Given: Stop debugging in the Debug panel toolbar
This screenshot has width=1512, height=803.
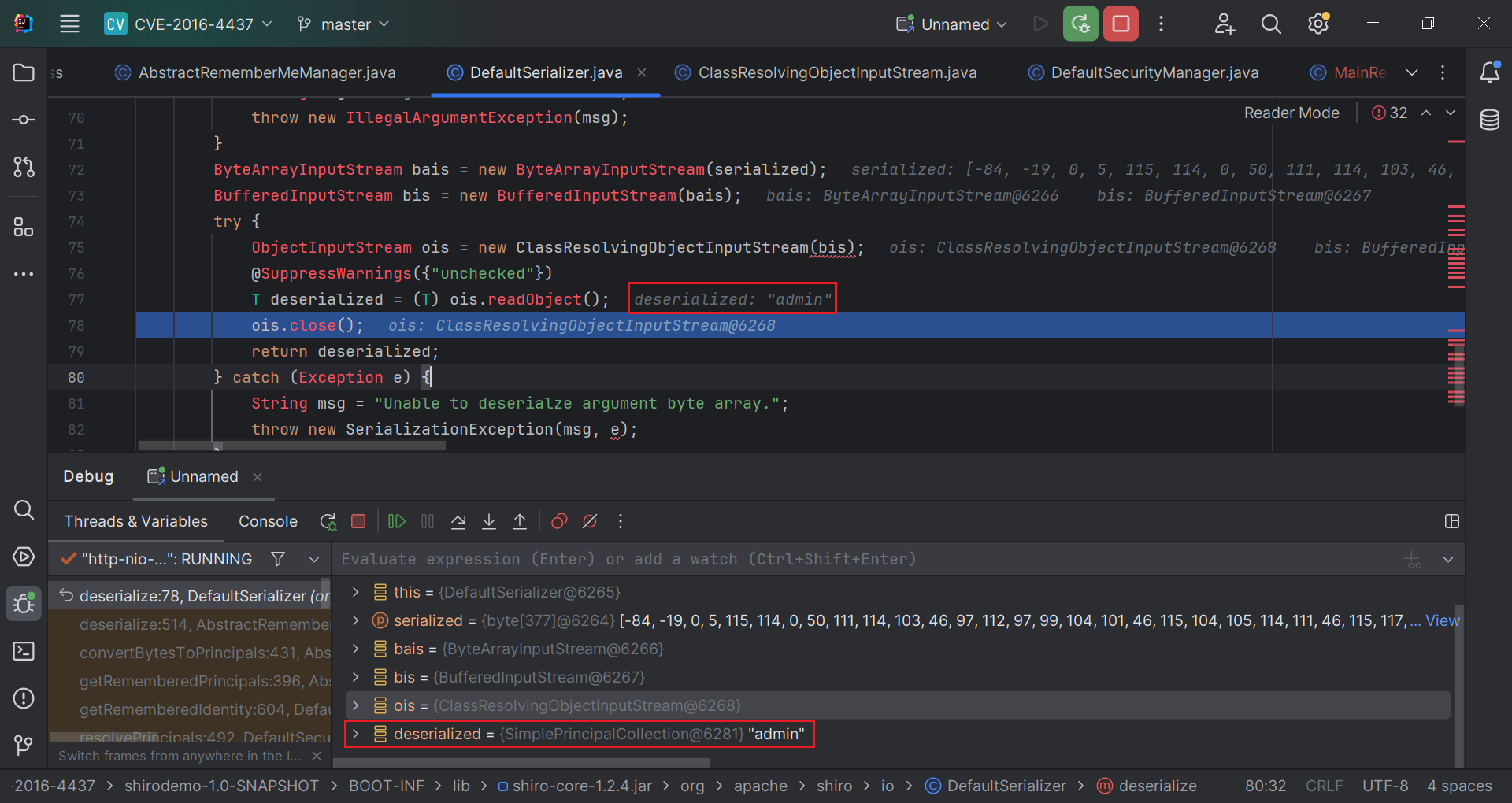Looking at the screenshot, I should coord(358,521).
